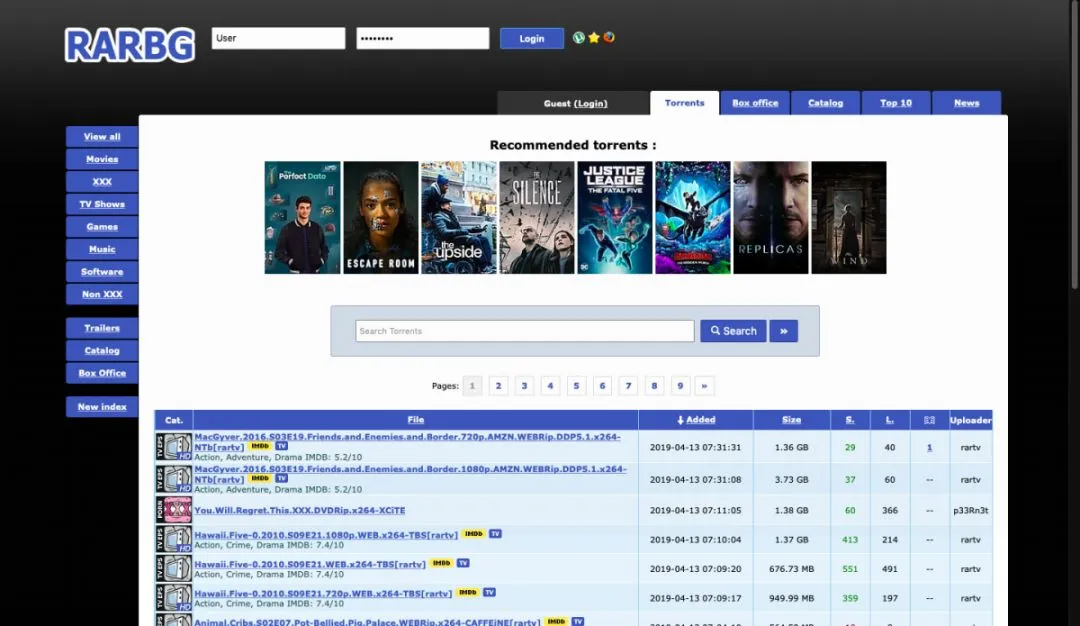This screenshot has height=626, width=1080.
Task: Open Hawaii.Five-0 S09E21 1080p torrent link
Action: (326, 534)
